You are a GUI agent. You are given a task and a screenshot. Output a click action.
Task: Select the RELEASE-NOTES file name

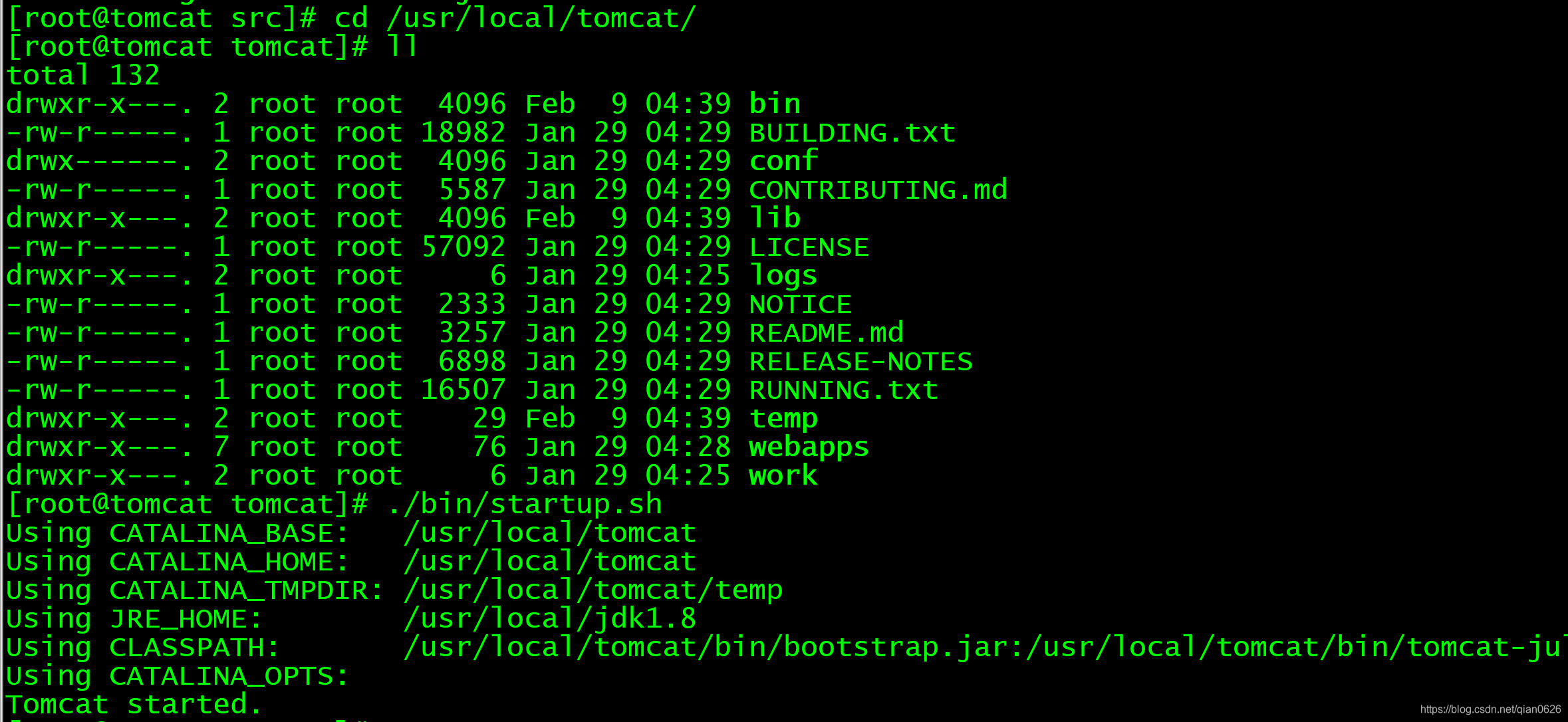point(861,361)
